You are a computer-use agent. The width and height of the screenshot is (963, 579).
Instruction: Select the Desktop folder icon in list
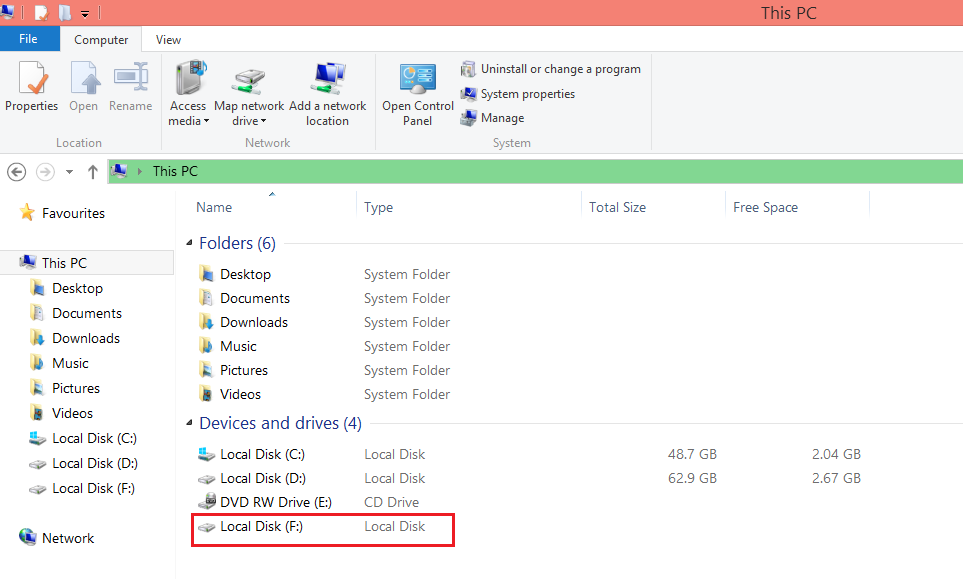tap(206, 274)
